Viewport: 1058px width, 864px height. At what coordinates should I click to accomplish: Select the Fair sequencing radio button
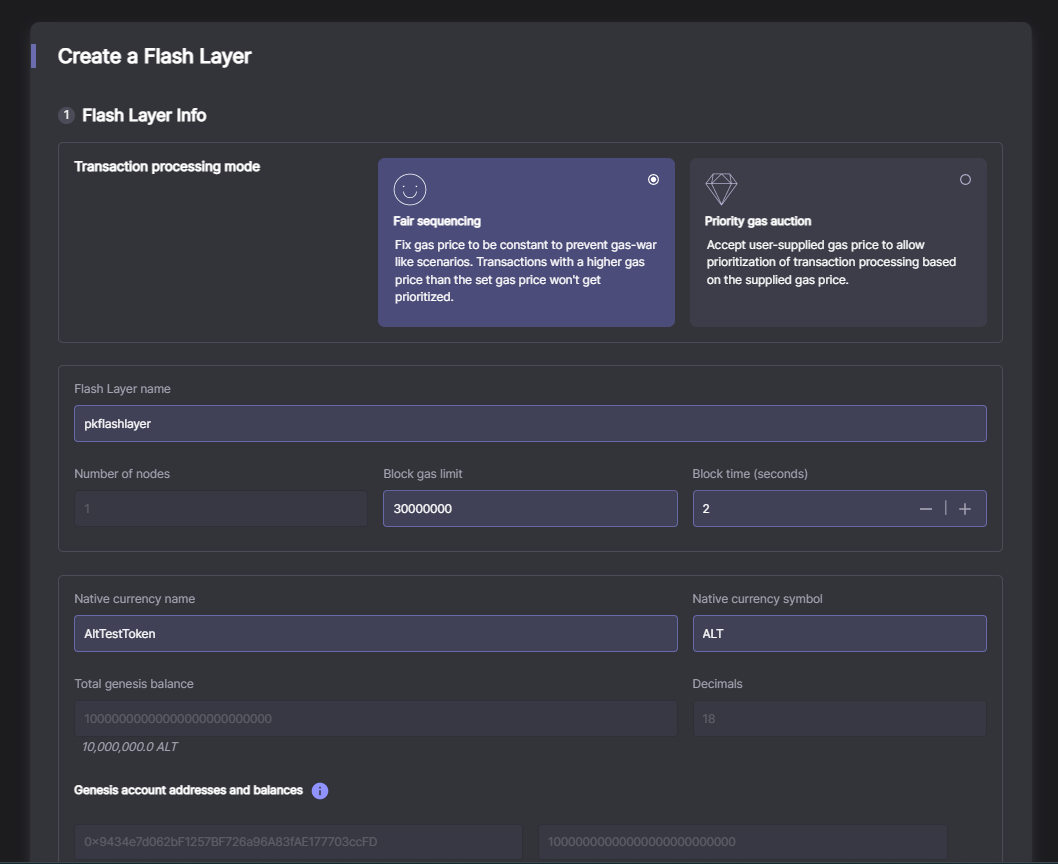pos(653,180)
